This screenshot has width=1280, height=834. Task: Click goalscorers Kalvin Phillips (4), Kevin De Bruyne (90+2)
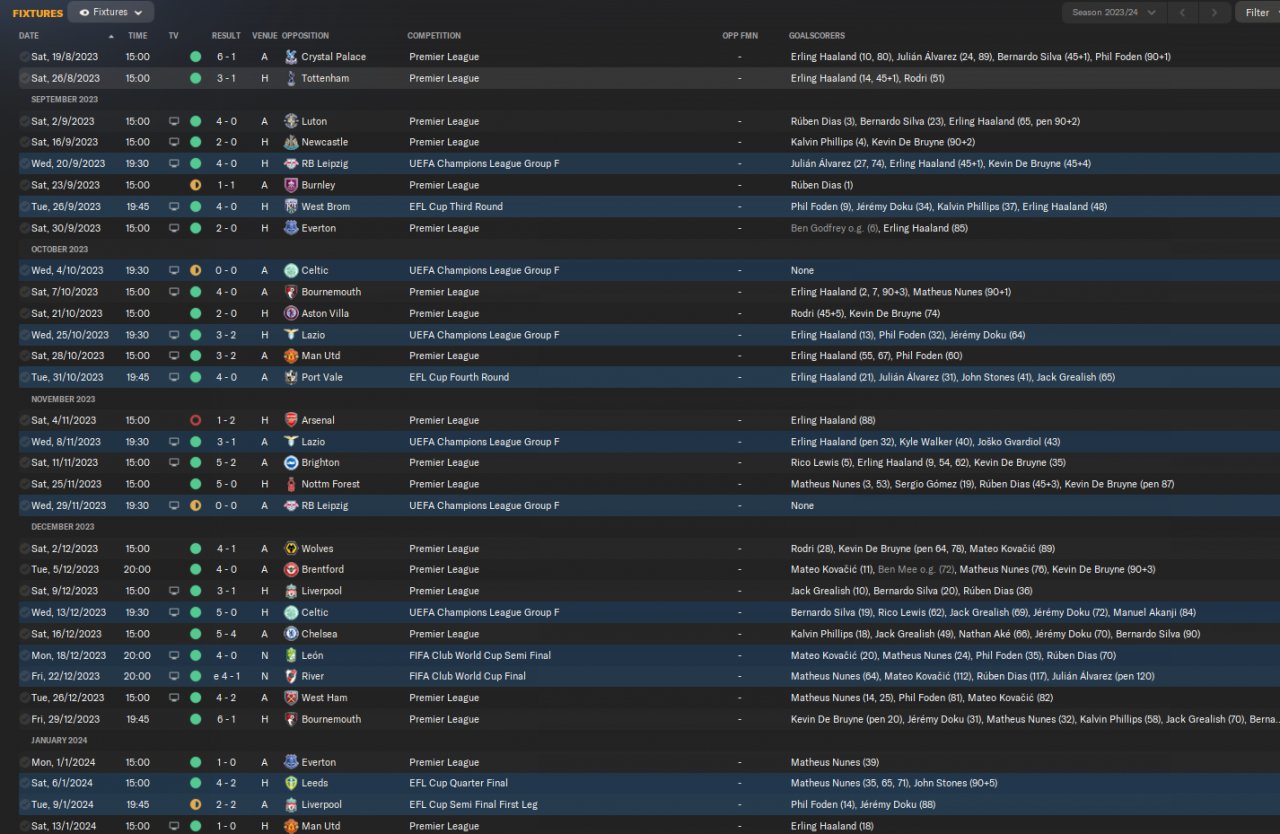883,142
